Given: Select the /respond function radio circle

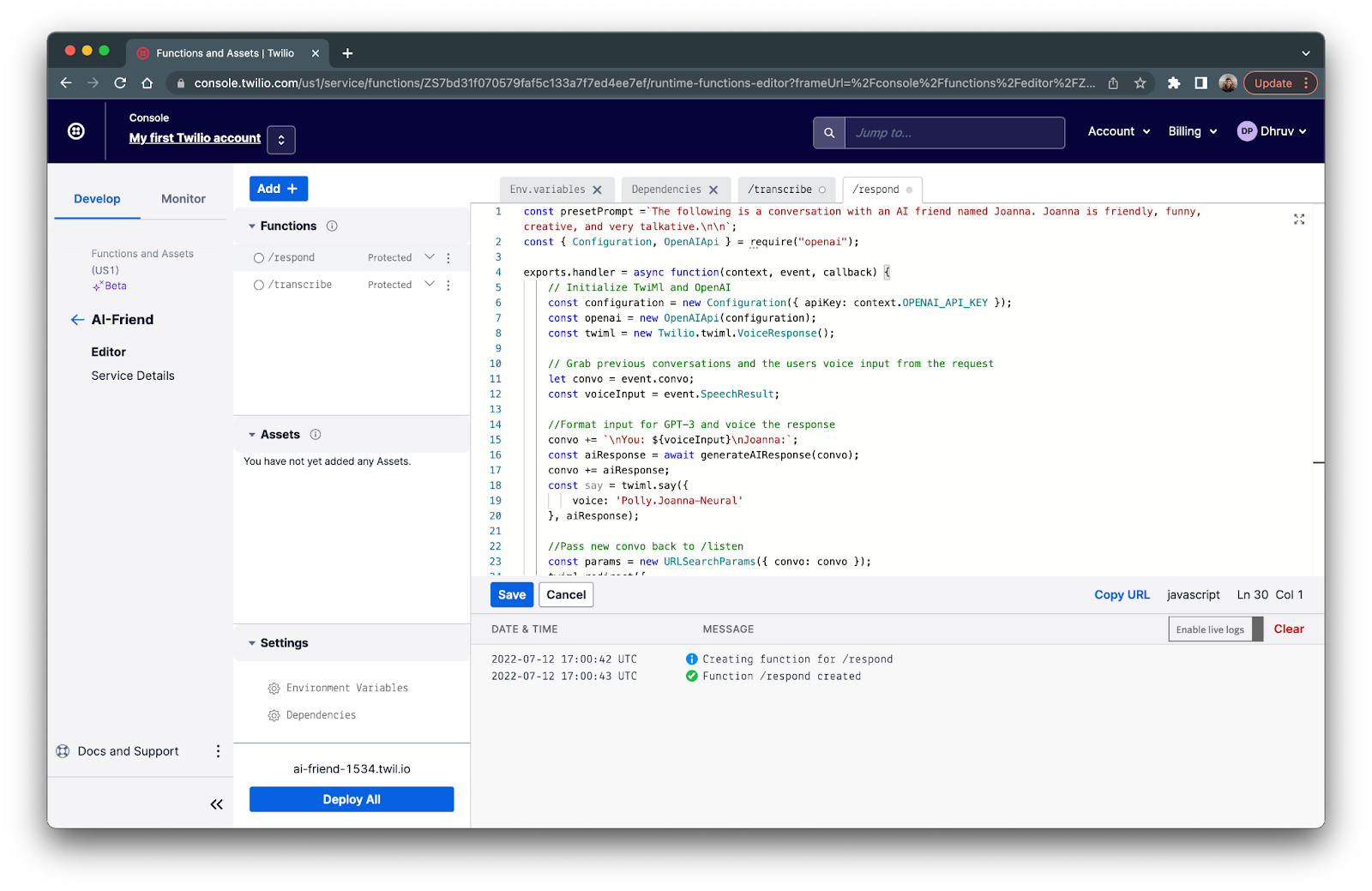Looking at the screenshot, I should tap(259, 258).
